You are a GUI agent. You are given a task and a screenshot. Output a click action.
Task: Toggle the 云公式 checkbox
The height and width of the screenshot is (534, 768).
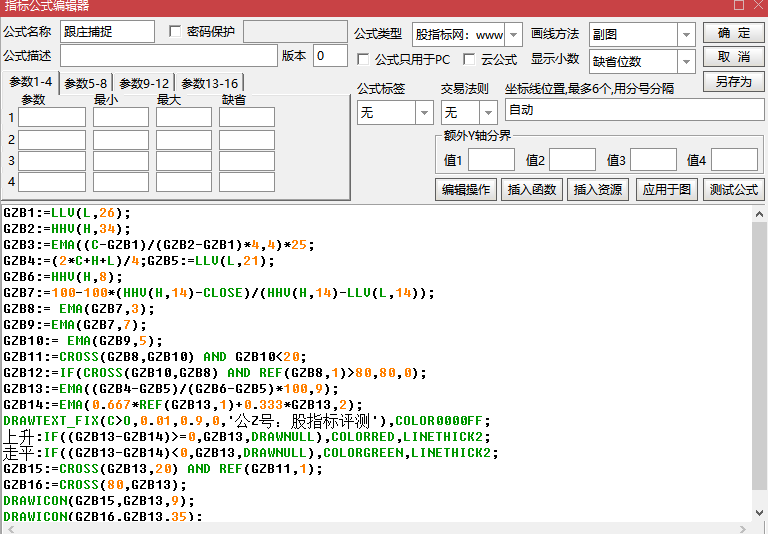tap(469, 59)
